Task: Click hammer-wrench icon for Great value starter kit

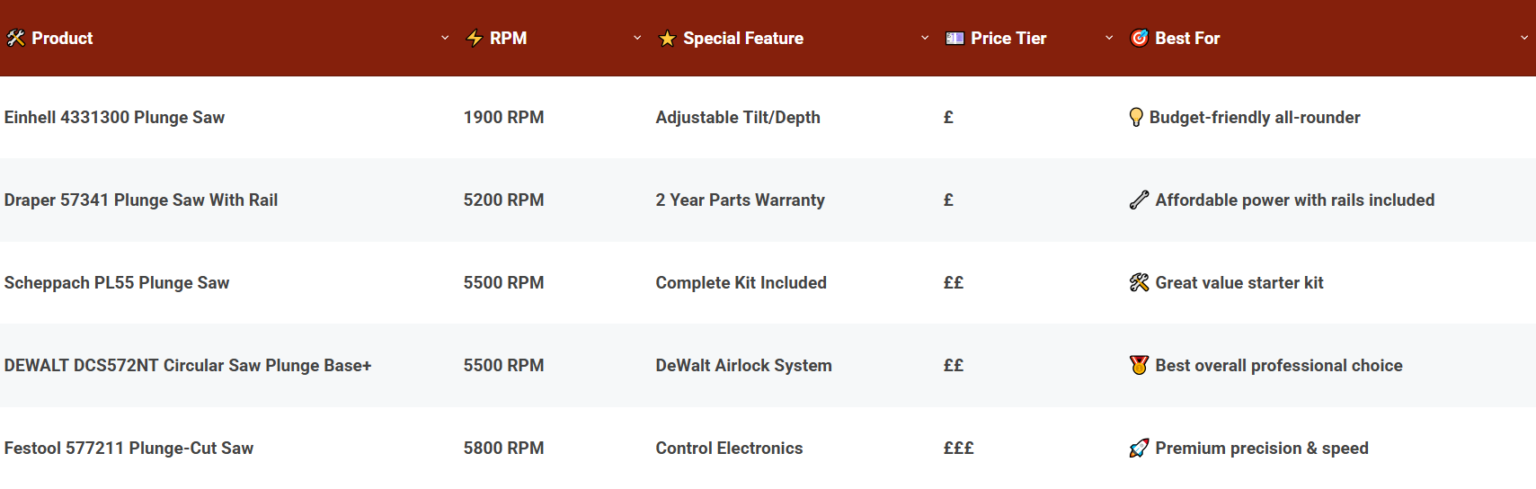Action: [x=1138, y=283]
